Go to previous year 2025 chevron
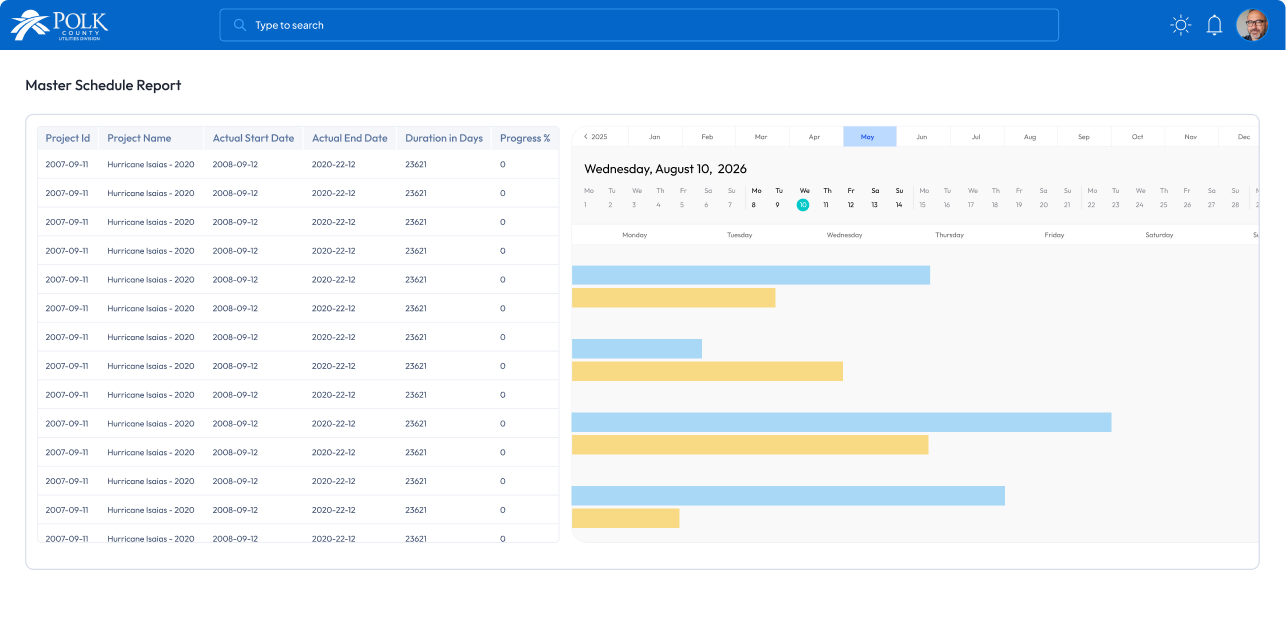 point(586,137)
